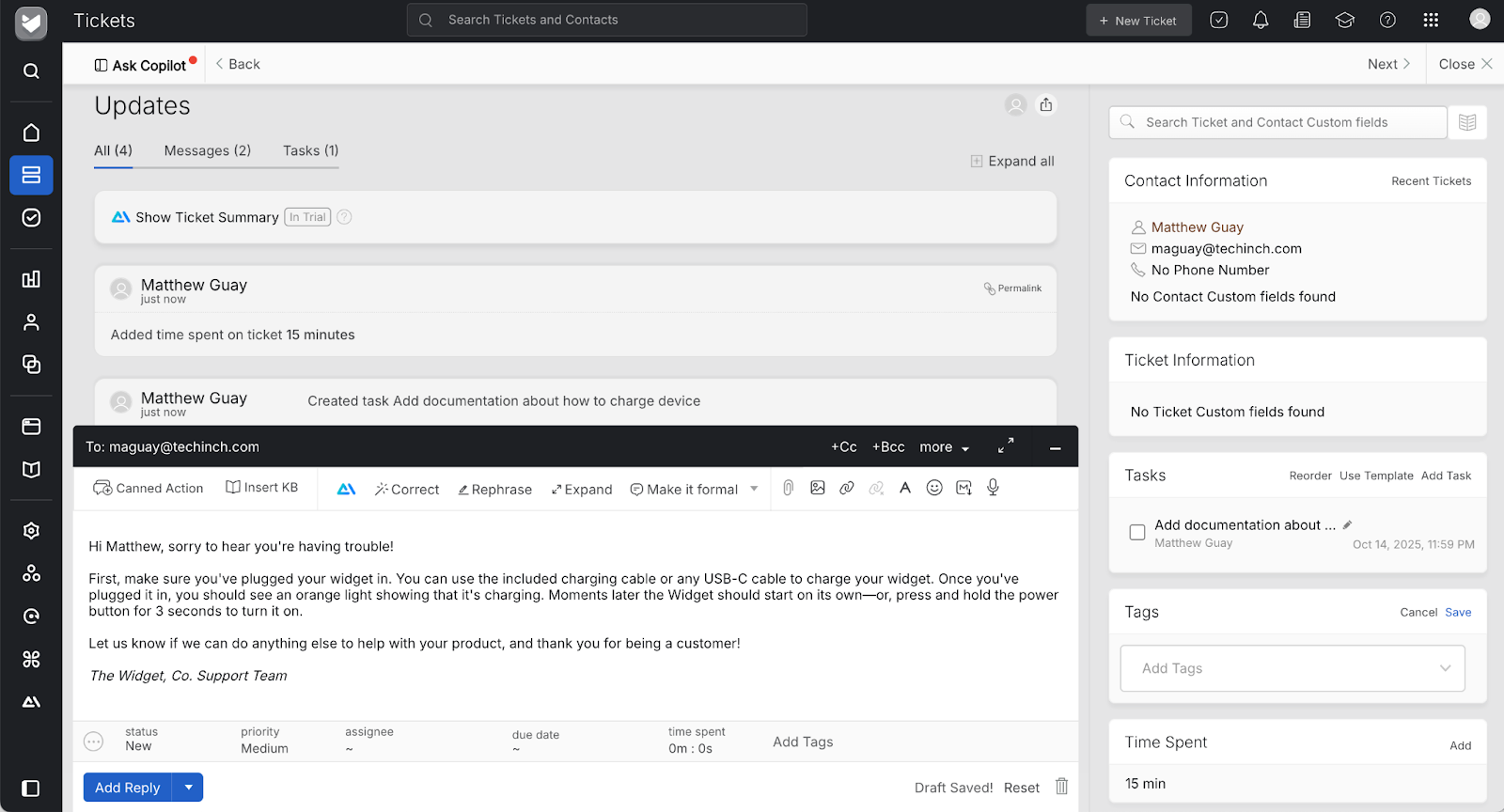Attach a file with the paperclip icon
Screen dimensions: 1504x812
click(x=789, y=488)
